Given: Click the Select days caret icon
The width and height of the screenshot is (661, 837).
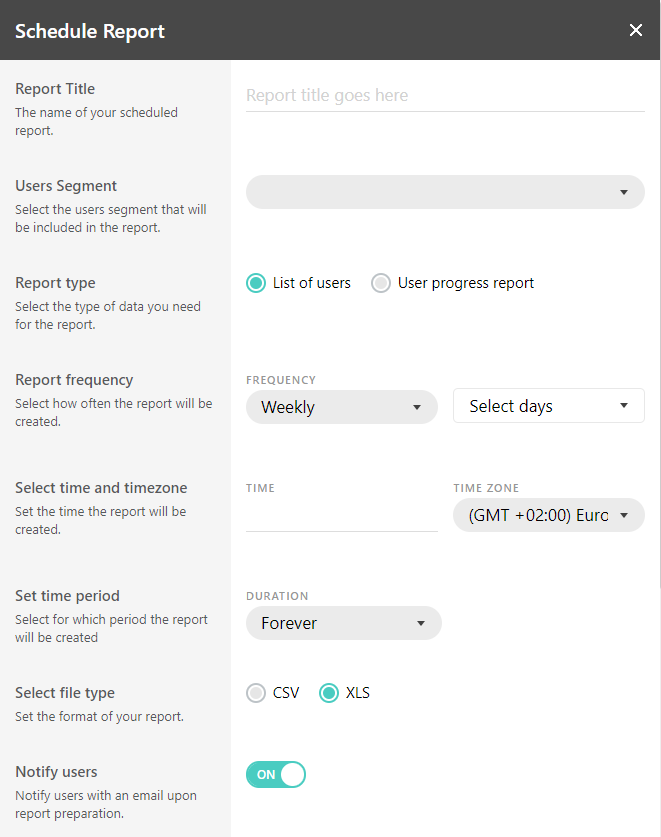Looking at the screenshot, I should click(624, 406).
